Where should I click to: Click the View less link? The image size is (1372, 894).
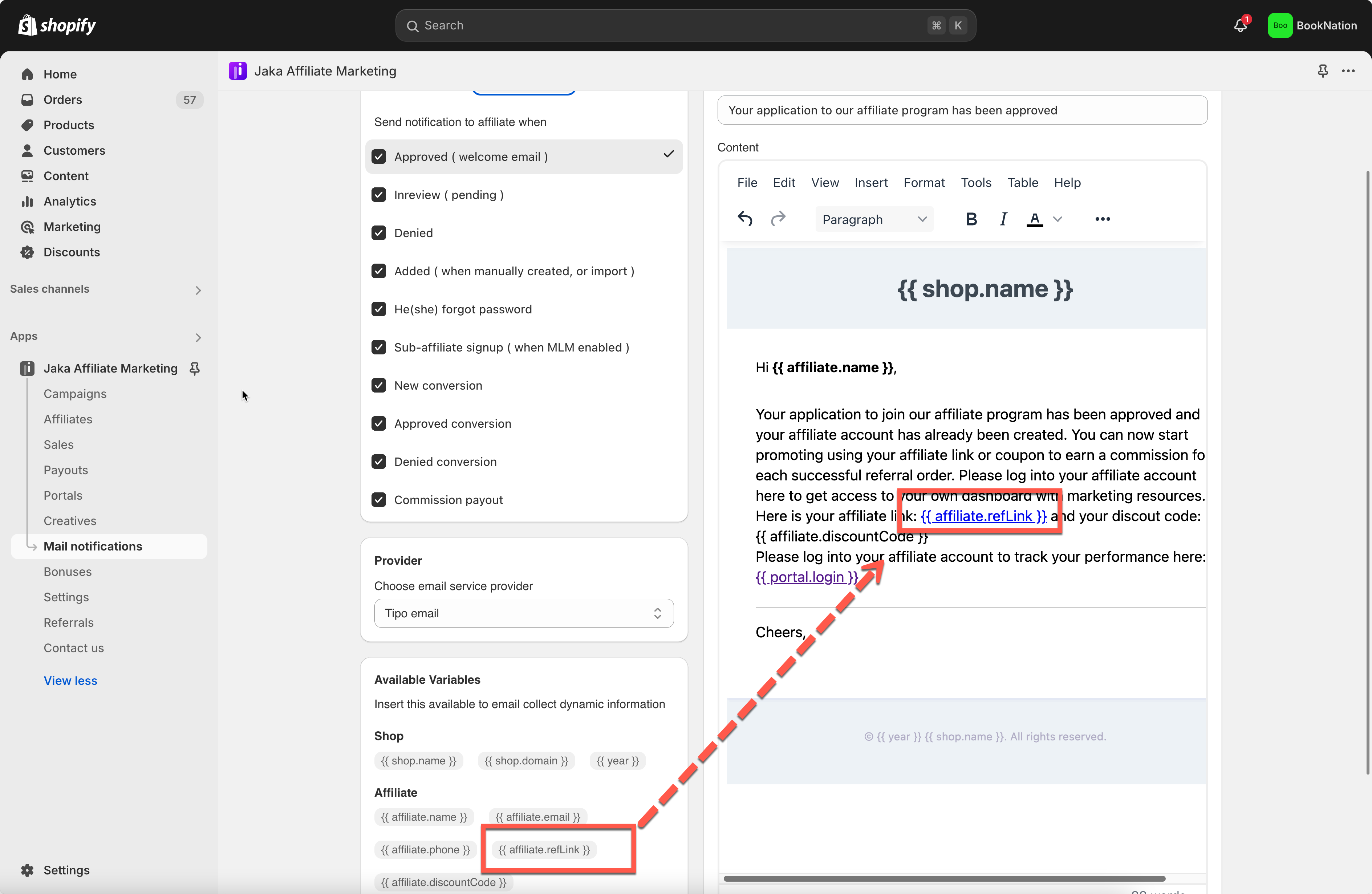pos(70,680)
